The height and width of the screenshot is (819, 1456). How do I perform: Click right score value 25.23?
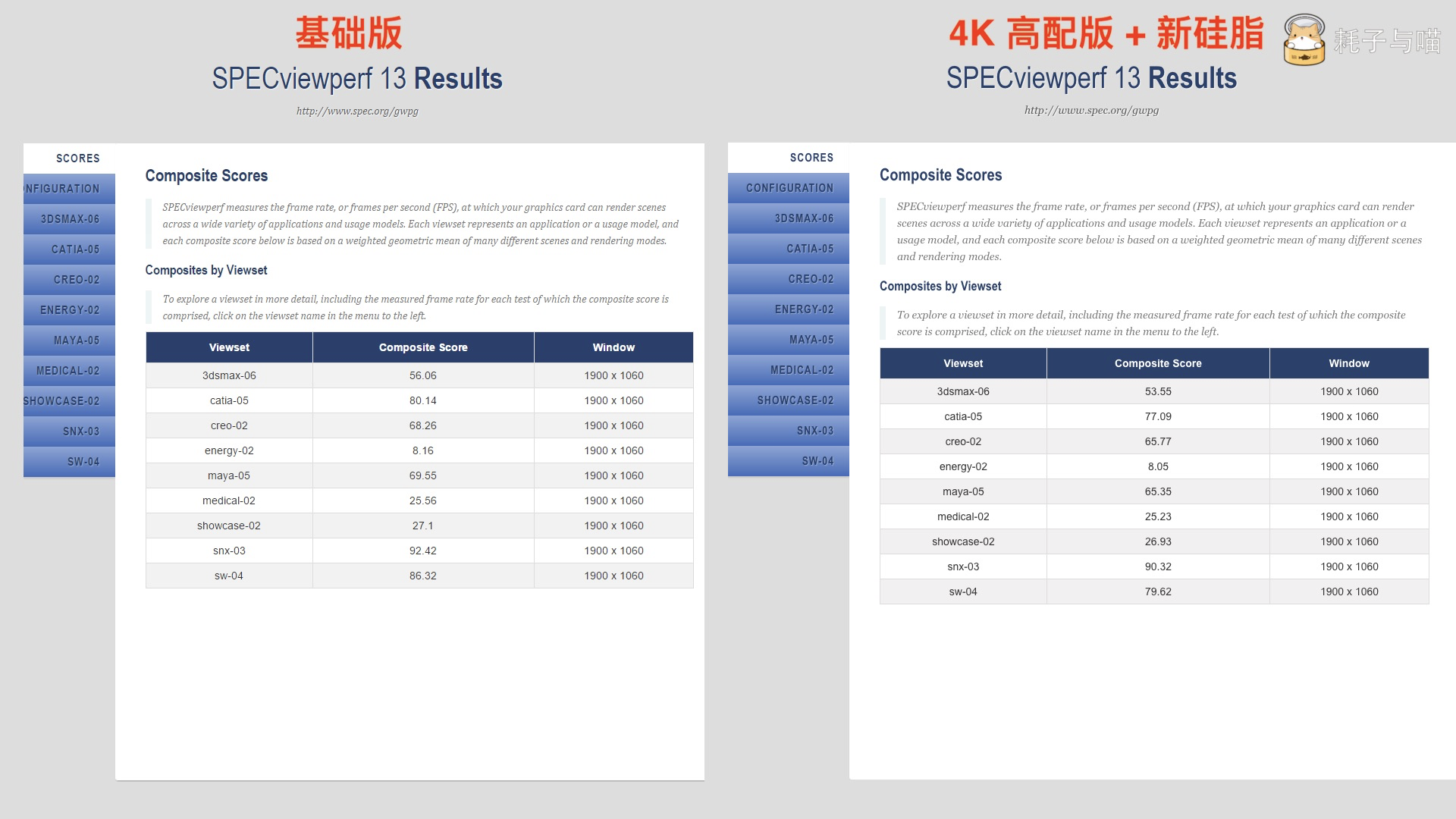coord(1158,516)
